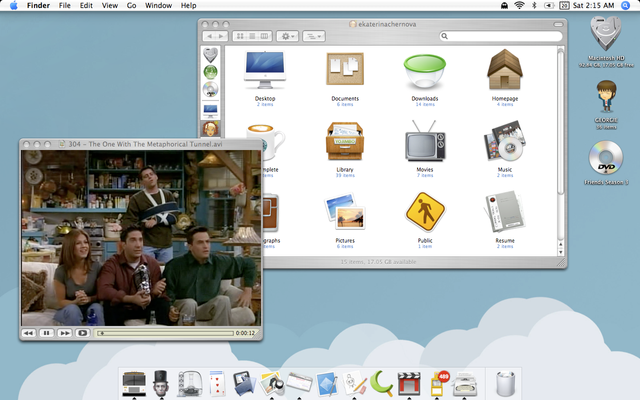
Task: Open the green crescent magnifier Dock app
Action: (382, 383)
